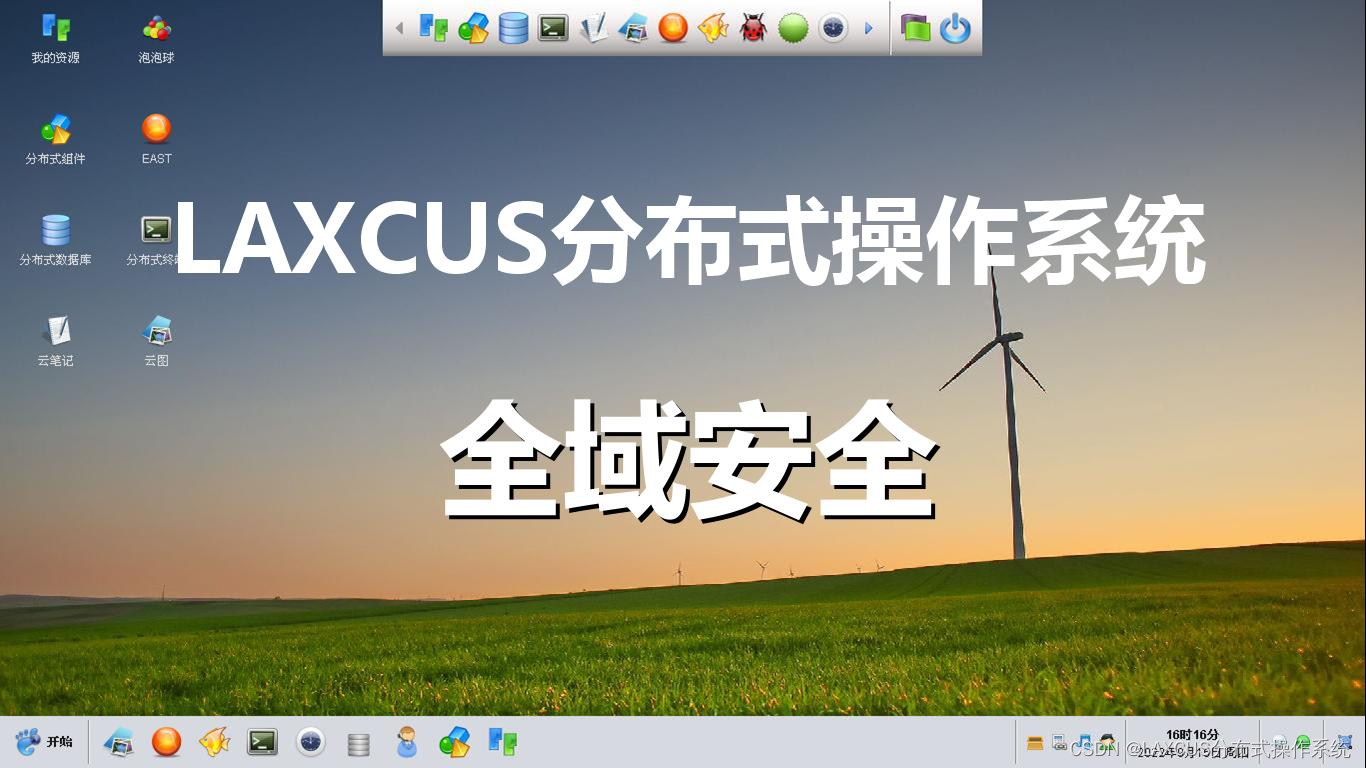Open the gray database icon on bottom taskbar
The image size is (1366, 768).
[x=358, y=743]
